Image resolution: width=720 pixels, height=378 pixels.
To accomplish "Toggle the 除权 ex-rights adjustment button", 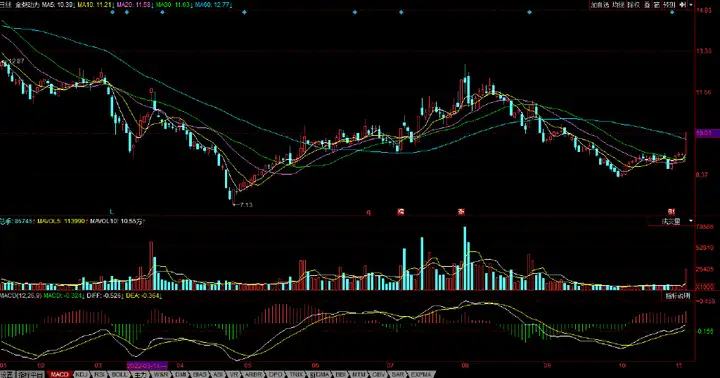I will click(x=634, y=5).
